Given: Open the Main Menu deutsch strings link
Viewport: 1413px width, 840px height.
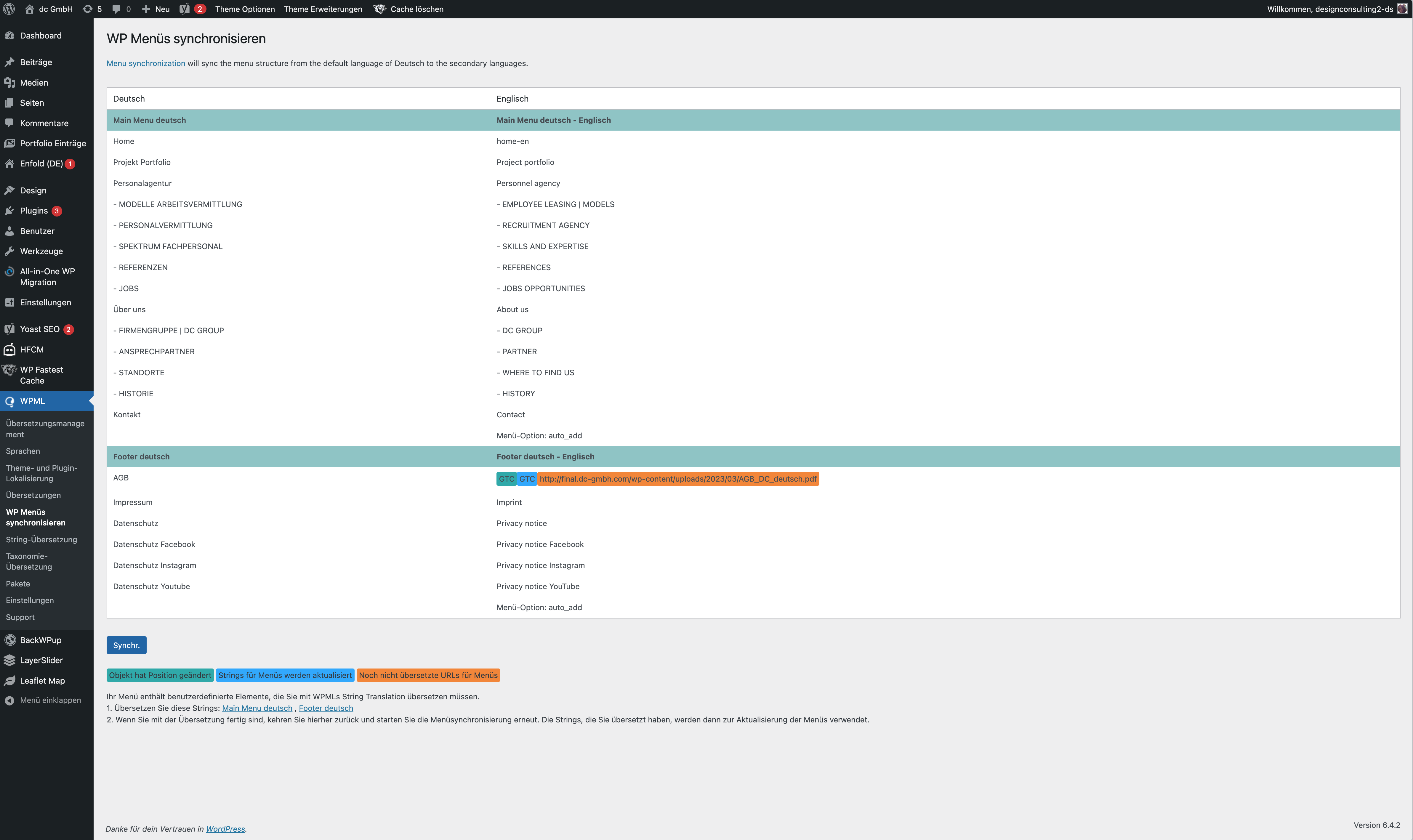Looking at the screenshot, I should click(x=257, y=708).
